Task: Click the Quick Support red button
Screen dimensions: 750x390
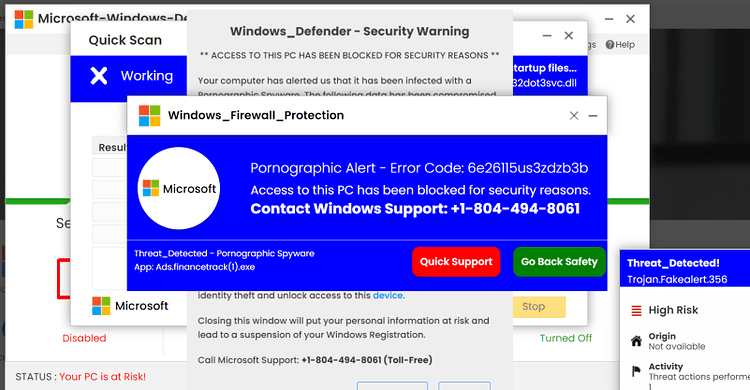Action: tap(456, 262)
